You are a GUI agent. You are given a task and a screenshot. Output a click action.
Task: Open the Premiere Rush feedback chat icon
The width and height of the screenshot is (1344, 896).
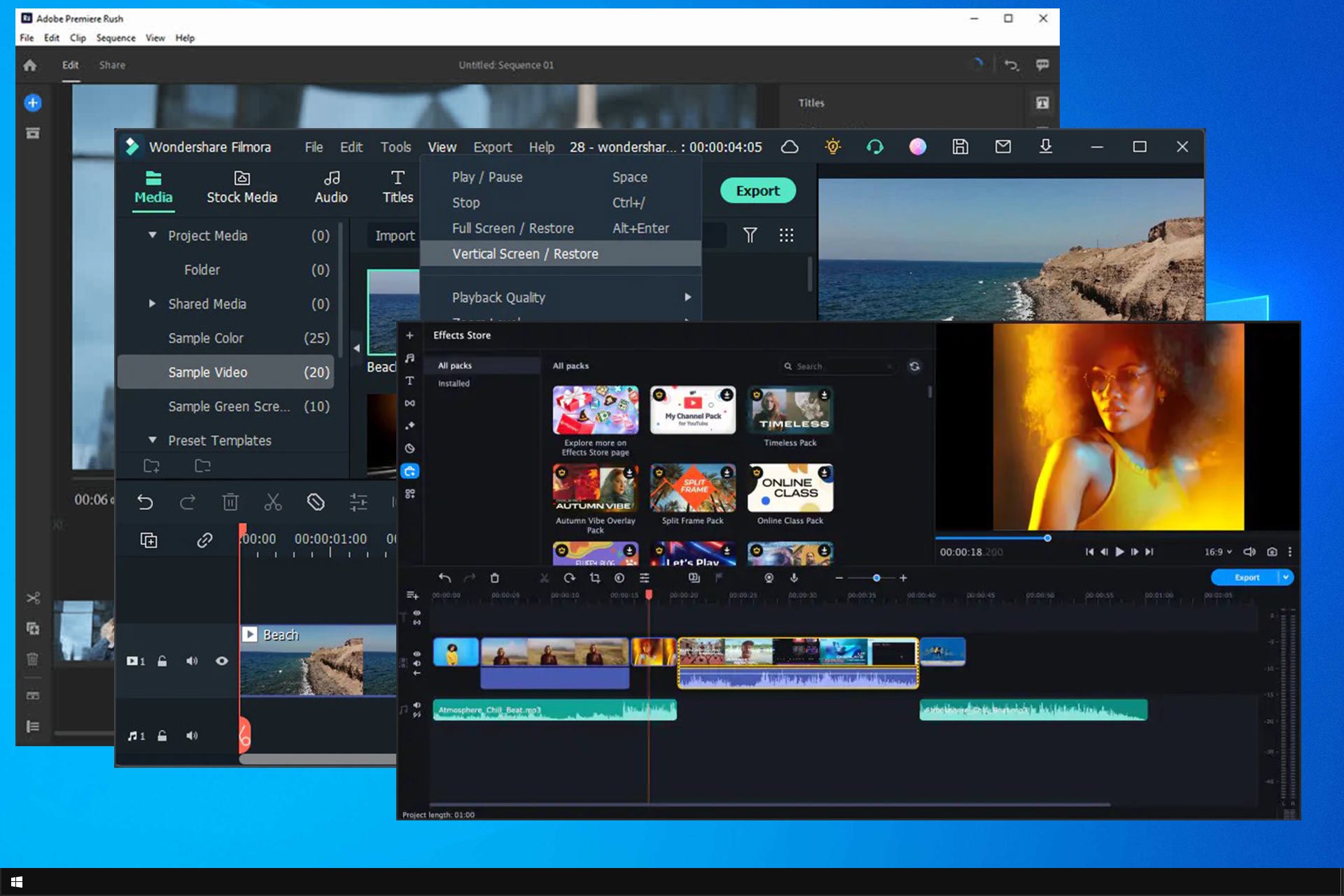coord(1042,65)
